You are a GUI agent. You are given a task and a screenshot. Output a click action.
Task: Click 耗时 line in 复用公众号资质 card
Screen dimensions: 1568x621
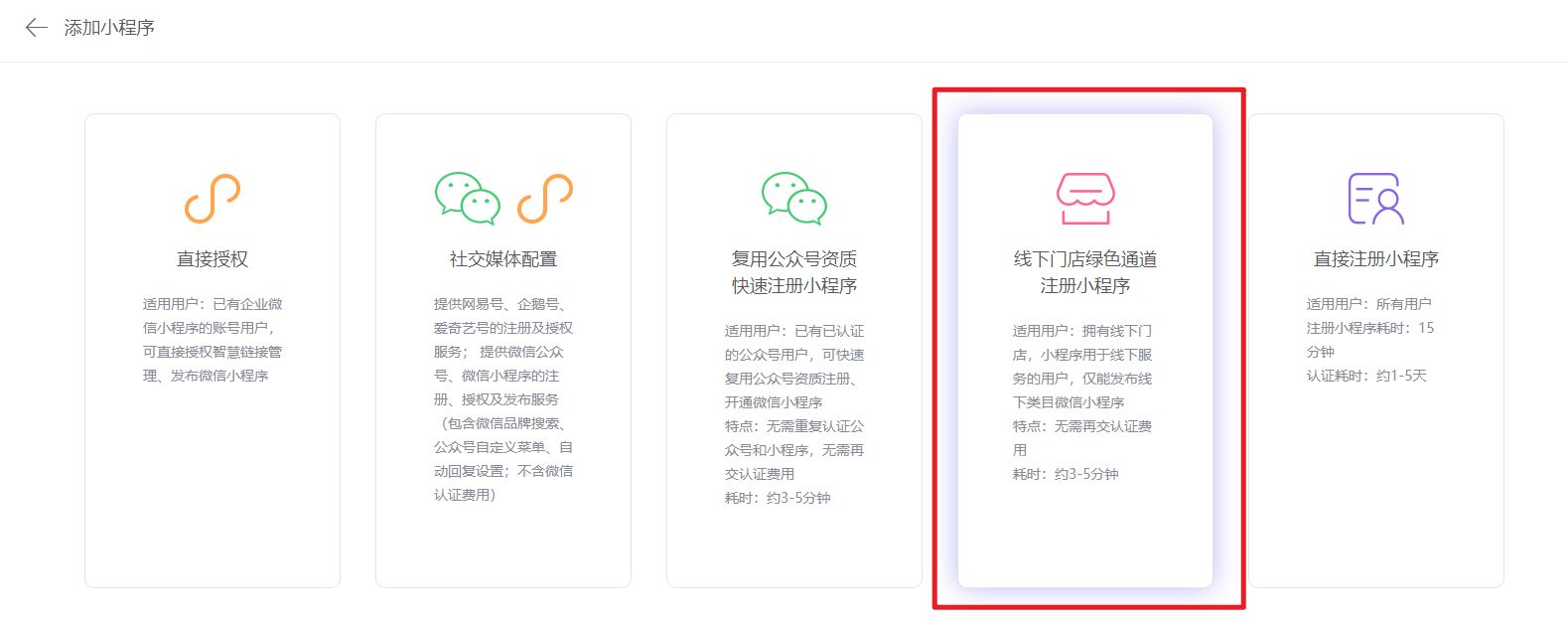click(778, 498)
